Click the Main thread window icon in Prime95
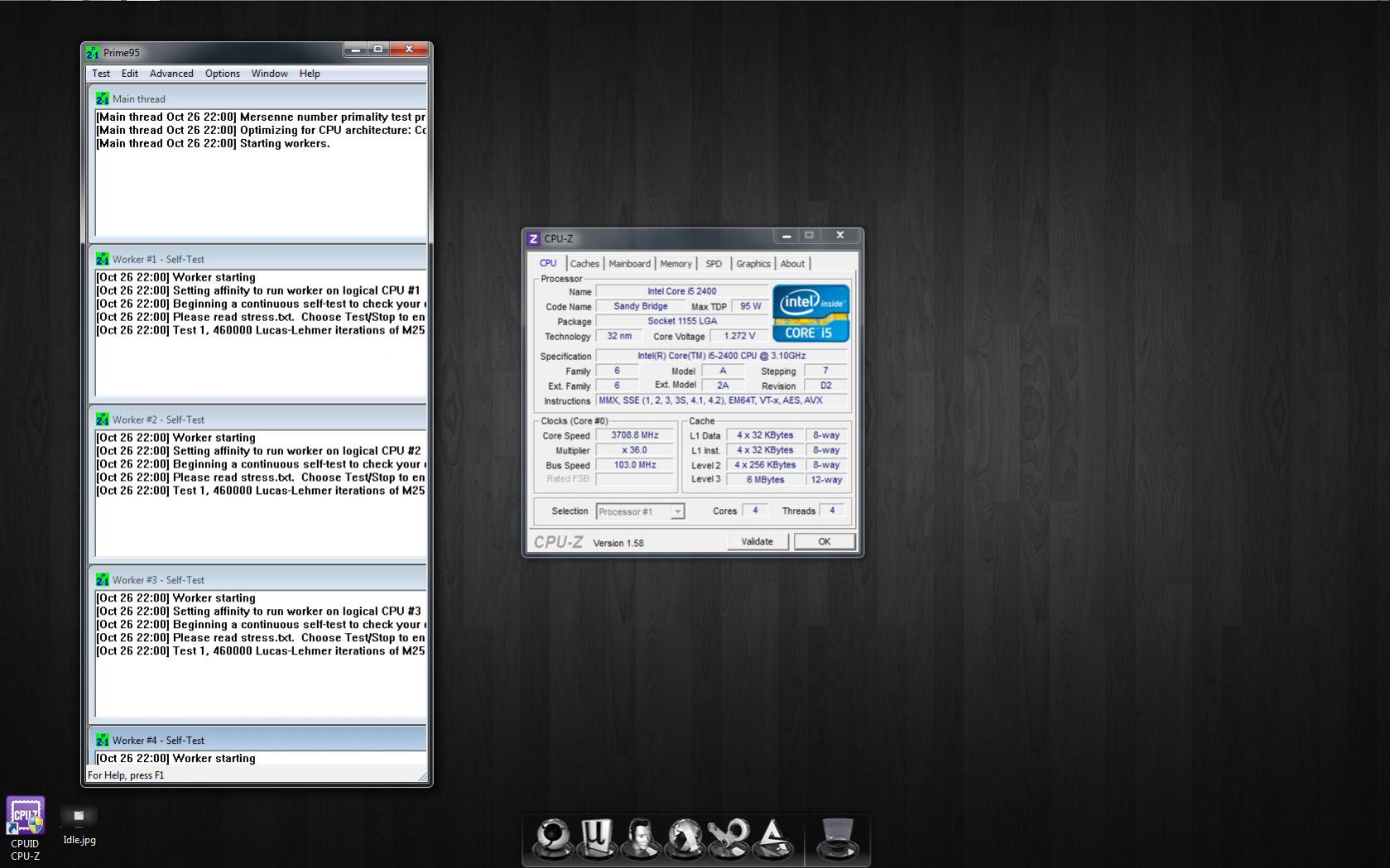Image resolution: width=1390 pixels, height=868 pixels. [x=102, y=98]
